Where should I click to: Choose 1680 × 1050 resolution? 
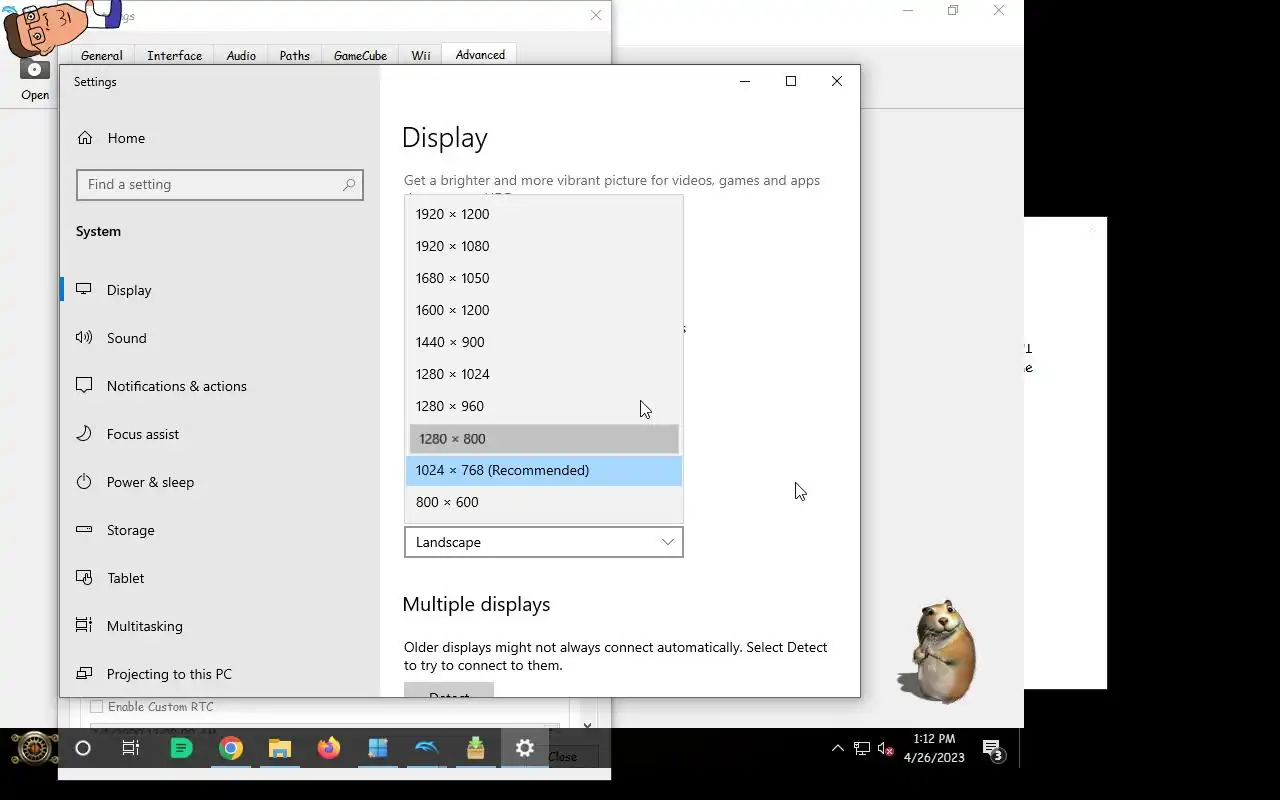coord(543,278)
